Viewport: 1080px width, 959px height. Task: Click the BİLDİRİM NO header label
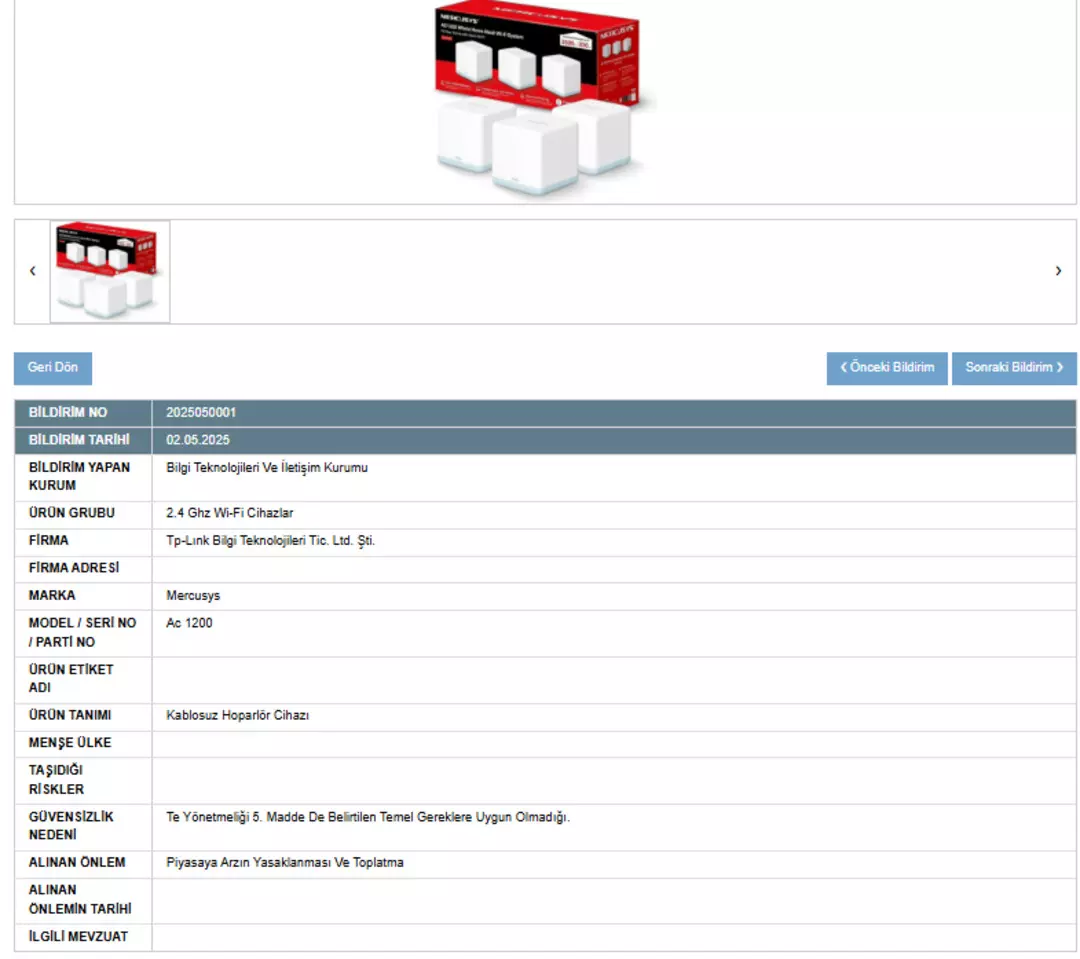click(x=68, y=413)
